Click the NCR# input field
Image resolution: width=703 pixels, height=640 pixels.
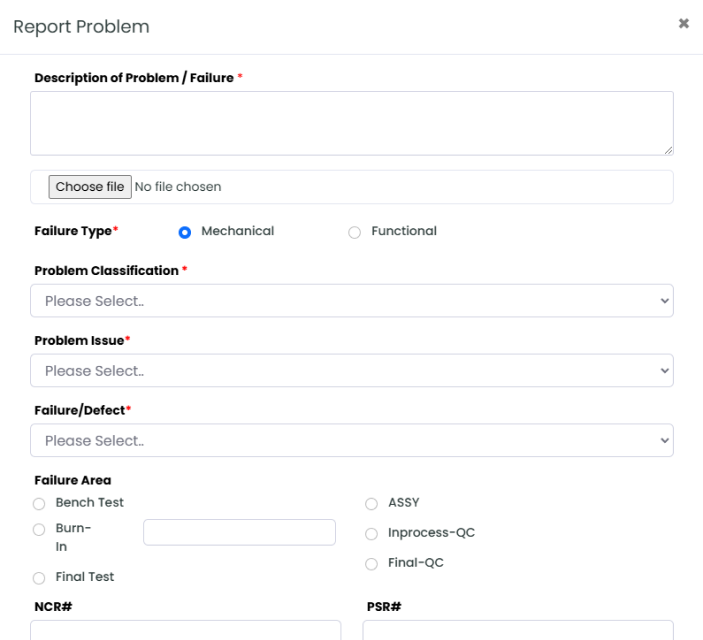(x=186, y=630)
